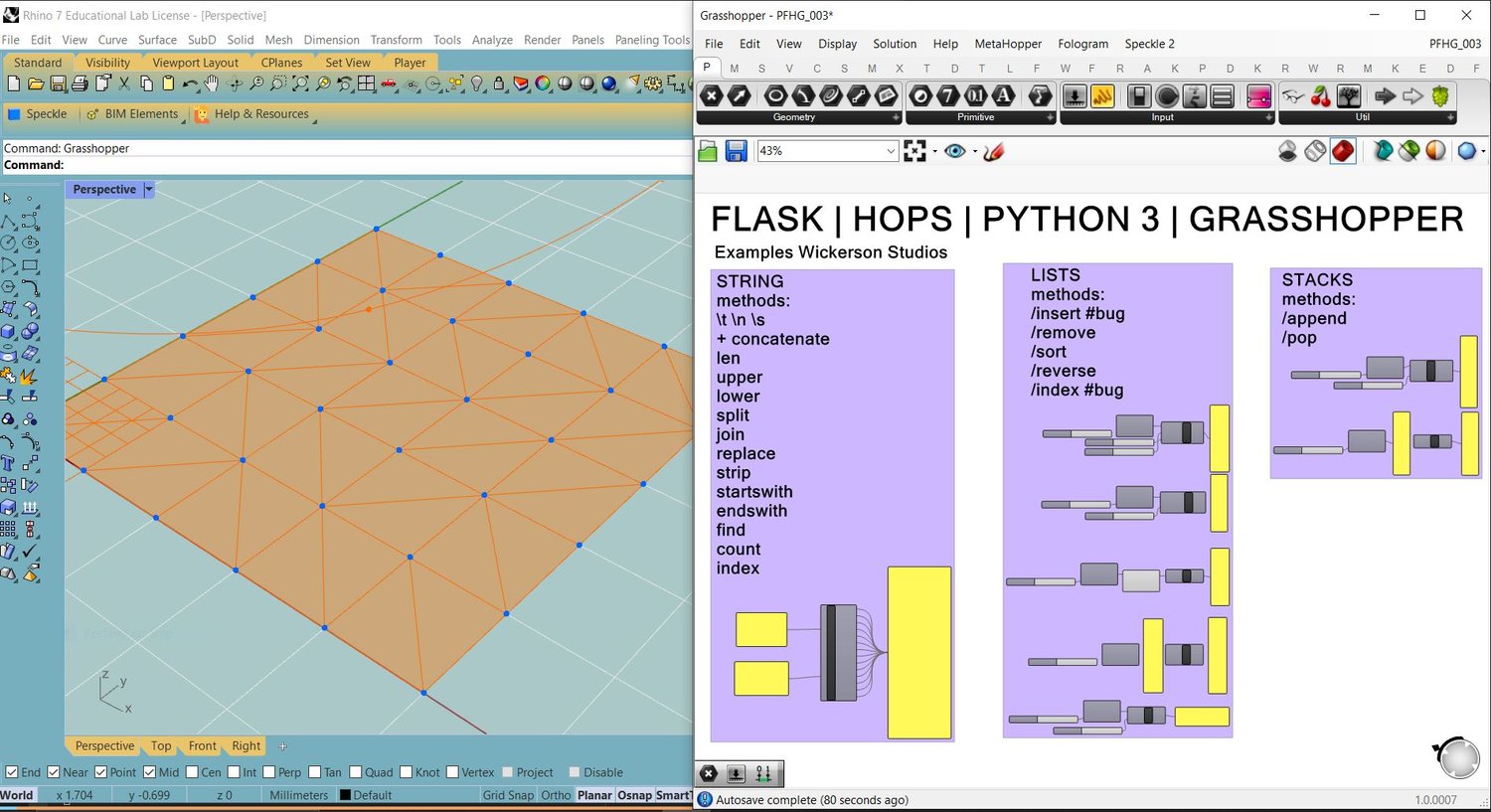
Task: Click the pink gradient icon in Grasshopper Input
Action: point(1258,96)
